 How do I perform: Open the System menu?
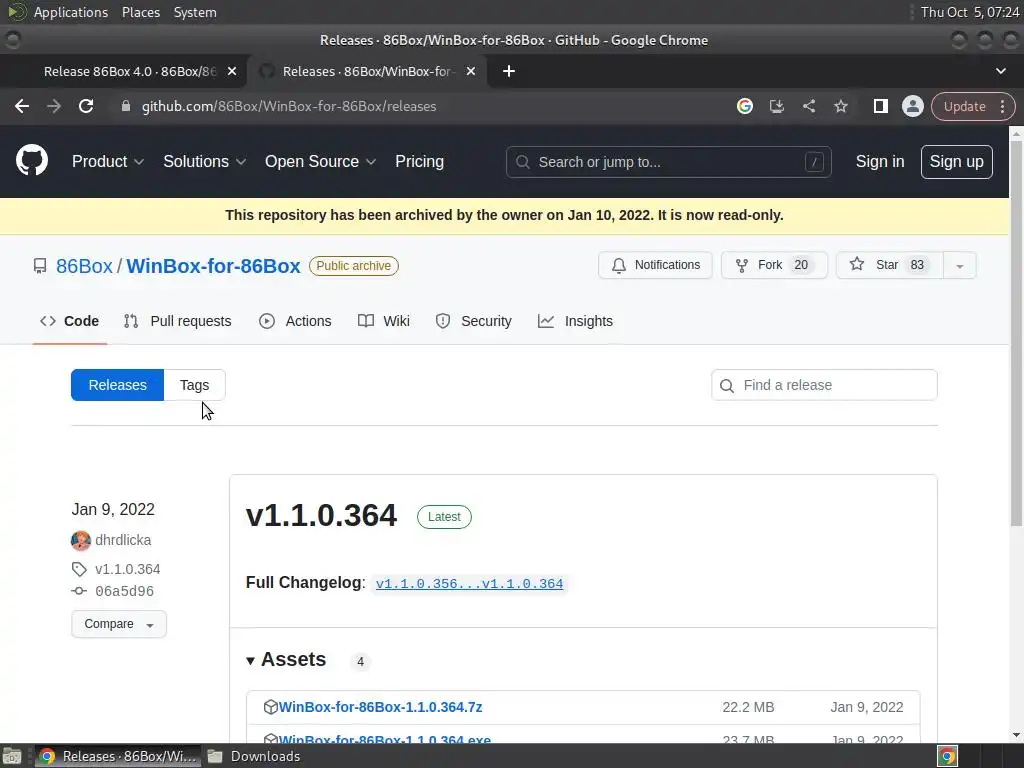pos(195,12)
